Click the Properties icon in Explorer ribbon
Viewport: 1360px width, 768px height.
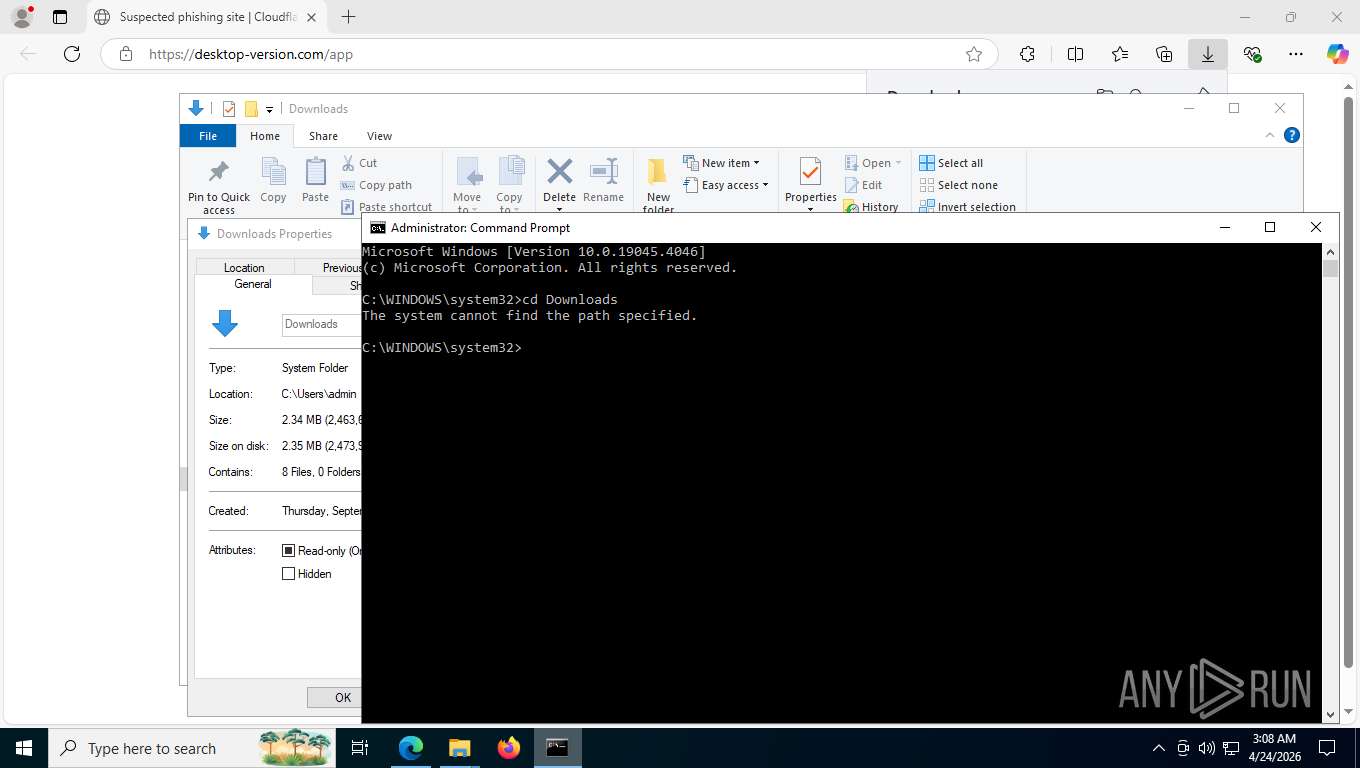[810, 181]
